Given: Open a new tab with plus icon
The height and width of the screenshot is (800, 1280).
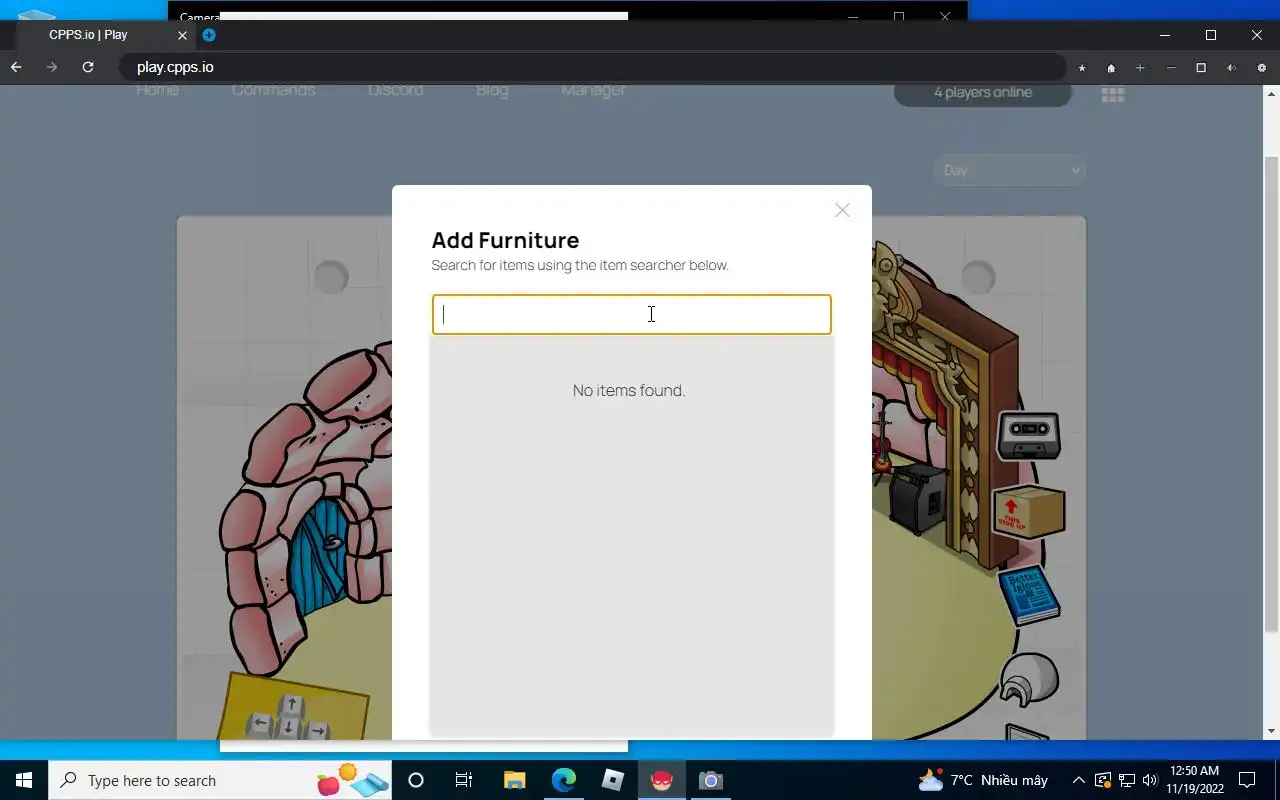Looking at the screenshot, I should coord(209,35).
